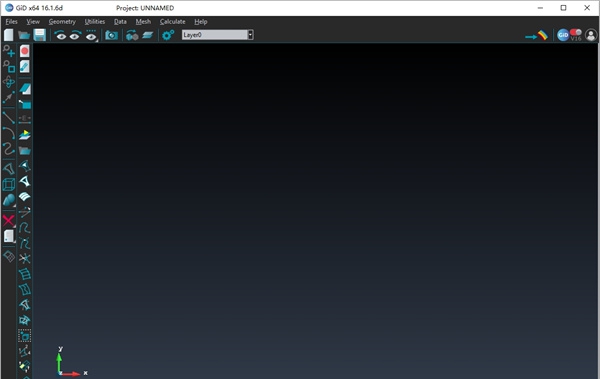The width and height of the screenshot is (600, 379).
Task: Open the layers window icon
Action: (147, 36)
